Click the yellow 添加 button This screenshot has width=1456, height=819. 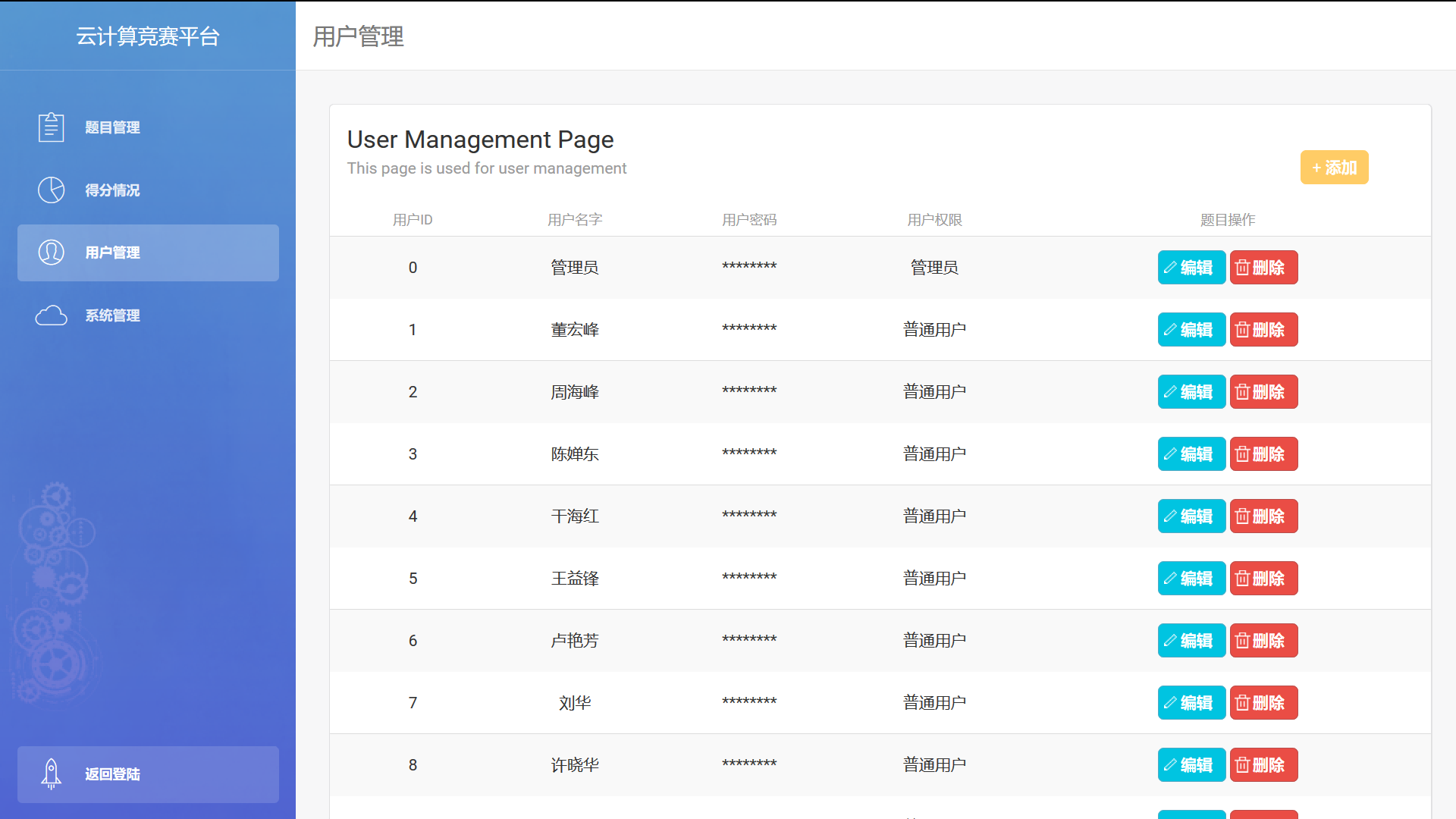1334,168
